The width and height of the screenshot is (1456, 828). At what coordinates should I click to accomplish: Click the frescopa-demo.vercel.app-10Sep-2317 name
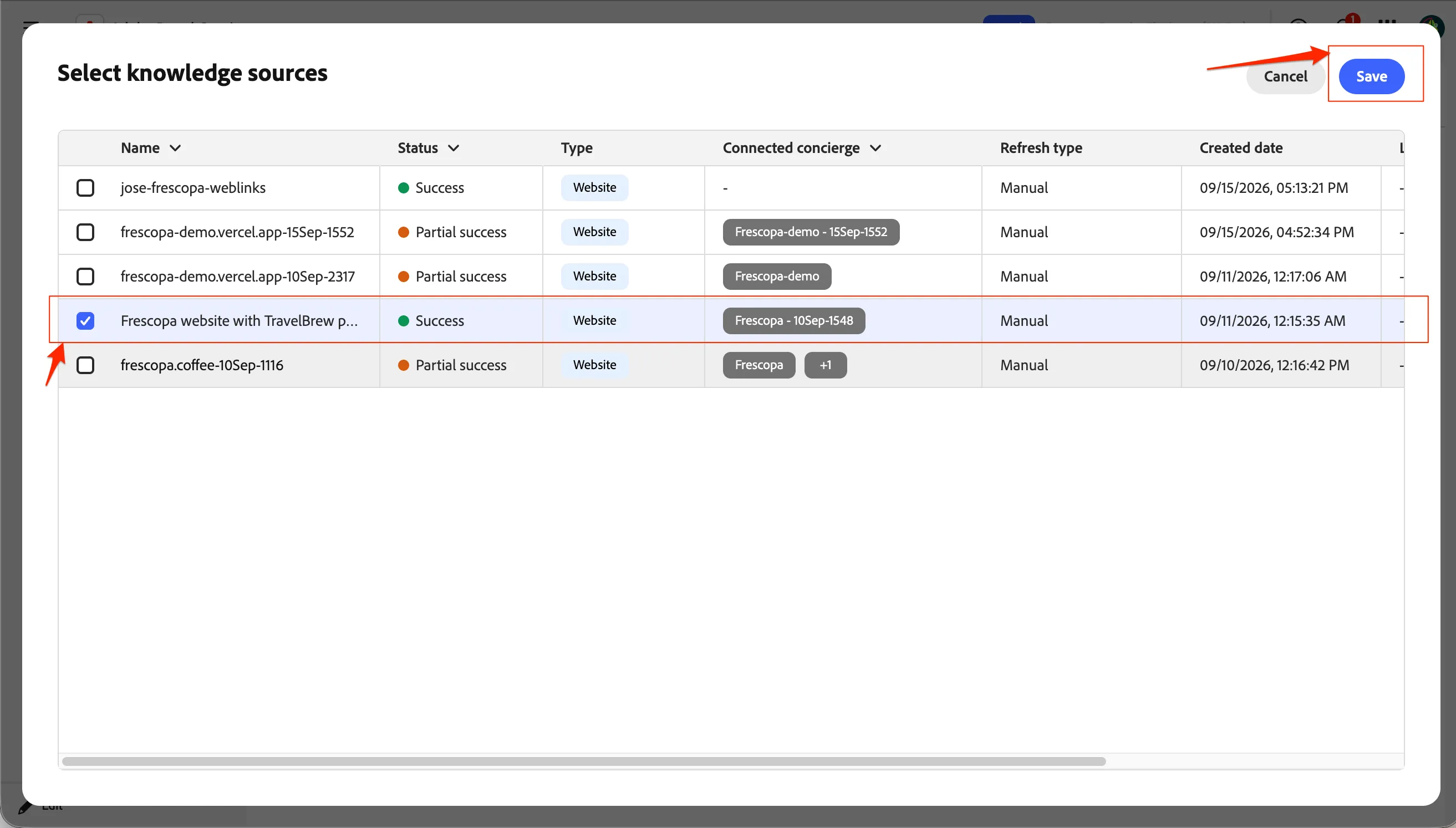coord(238,277)
